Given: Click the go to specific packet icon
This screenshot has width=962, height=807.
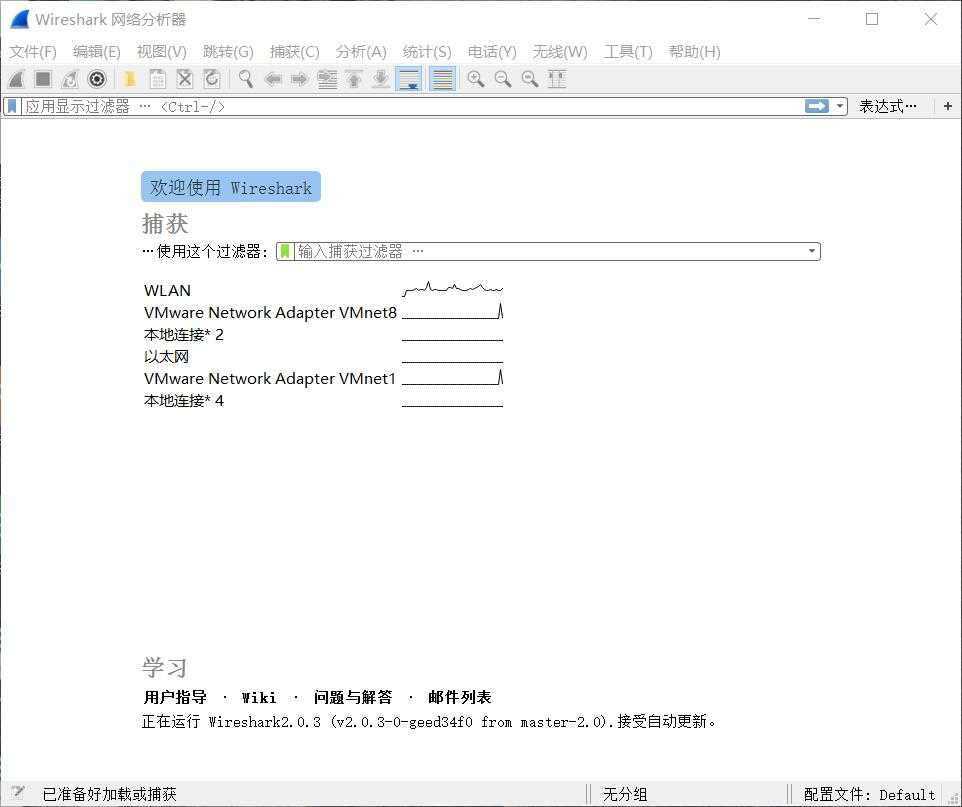Looking at the screenshot, I should click(327, 79).
